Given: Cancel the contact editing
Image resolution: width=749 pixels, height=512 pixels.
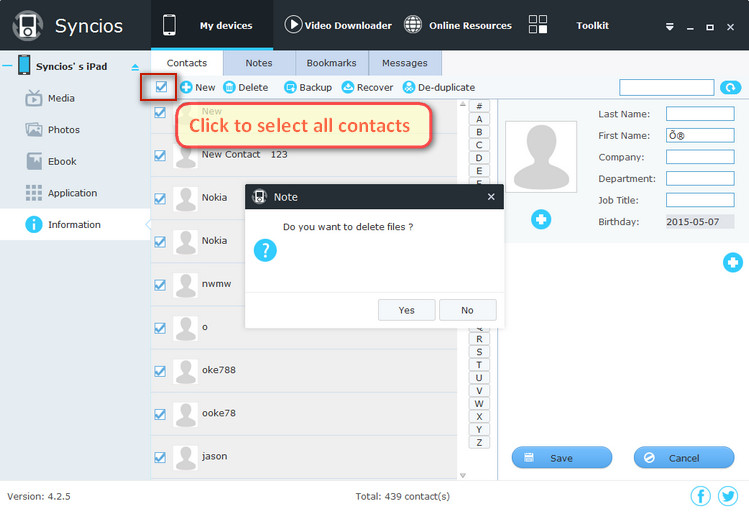Looking at the screenshot, I should coord(684,458).
